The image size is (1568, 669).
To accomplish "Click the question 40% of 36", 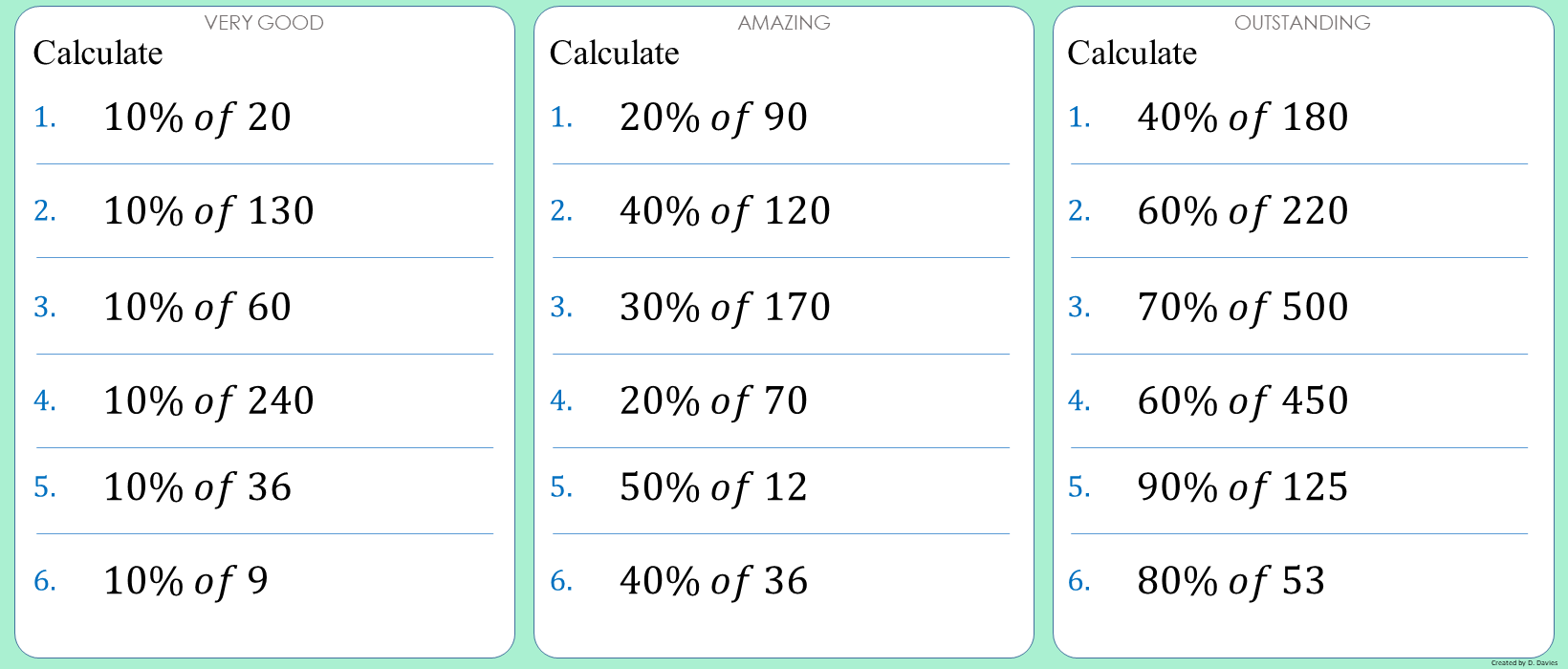I will pyautogui.click(x=713, y=581).
